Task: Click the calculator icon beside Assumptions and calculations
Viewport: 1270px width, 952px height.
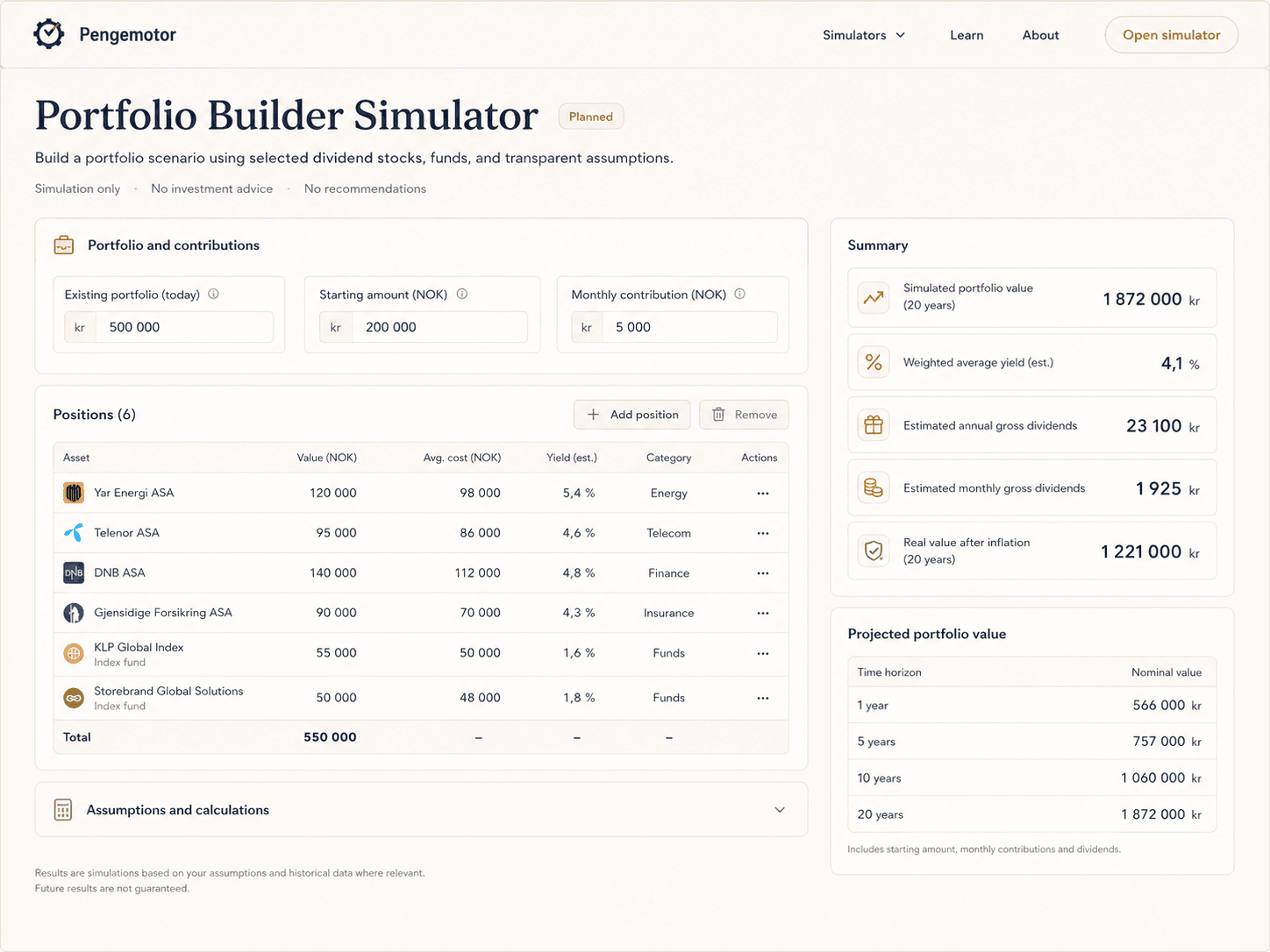Action: (63, 810)
